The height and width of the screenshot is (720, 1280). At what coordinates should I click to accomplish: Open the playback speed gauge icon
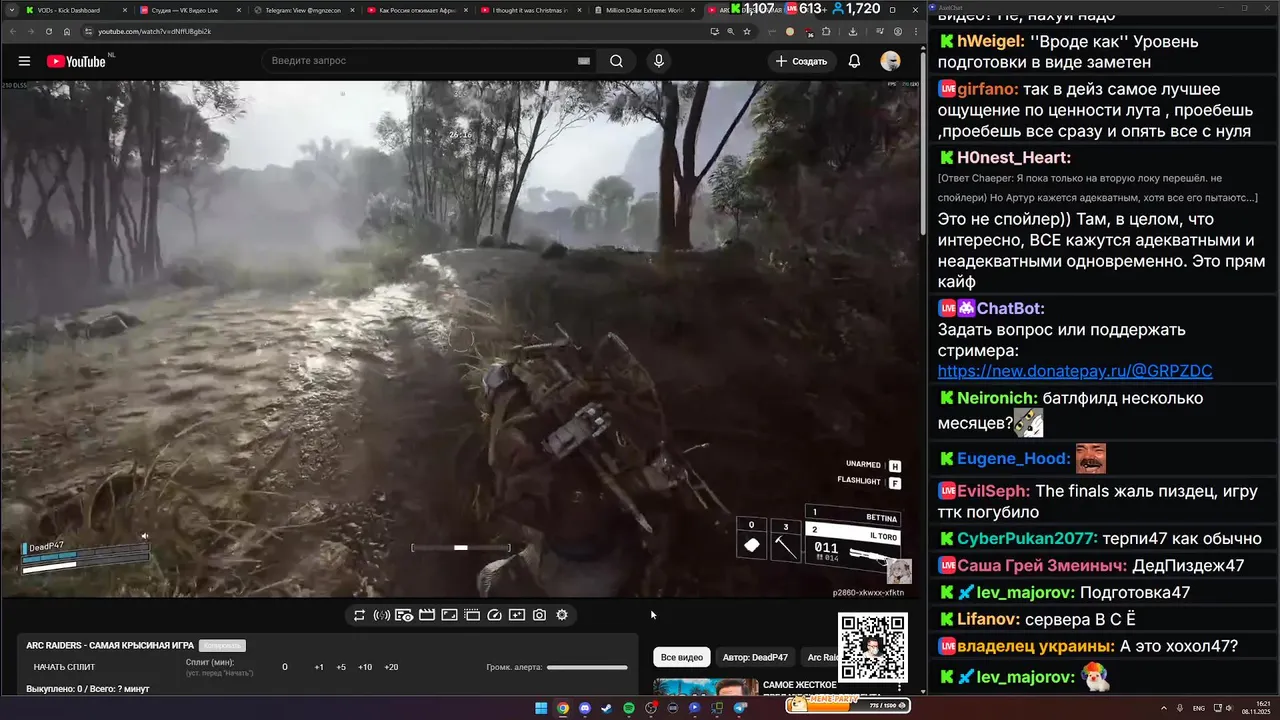coord(494,615)
